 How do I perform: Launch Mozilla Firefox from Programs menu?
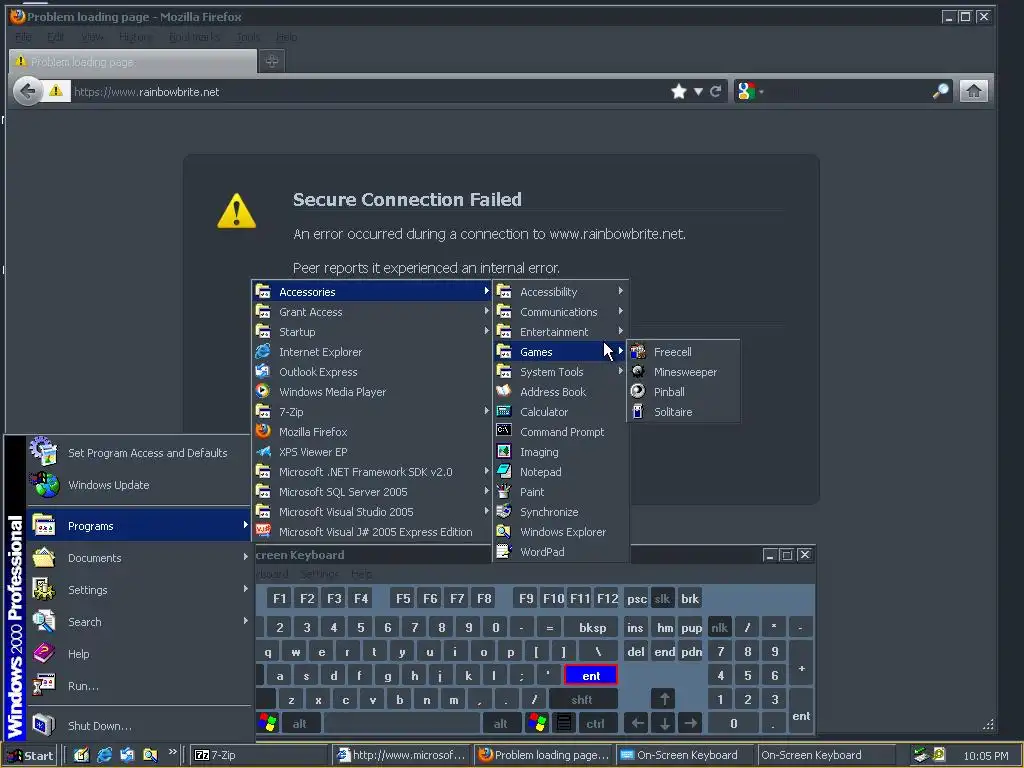point(372,432)
